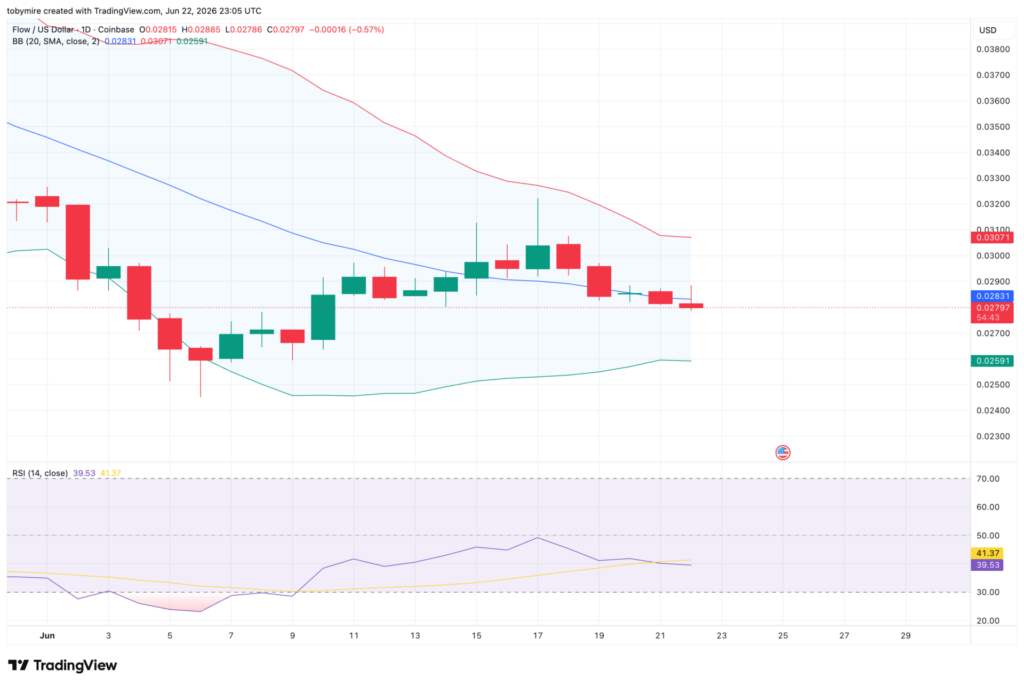Click the 0.03500 price axis tick
The height and width of the screenshot is (686, 1024).
[x=993, y=127]
